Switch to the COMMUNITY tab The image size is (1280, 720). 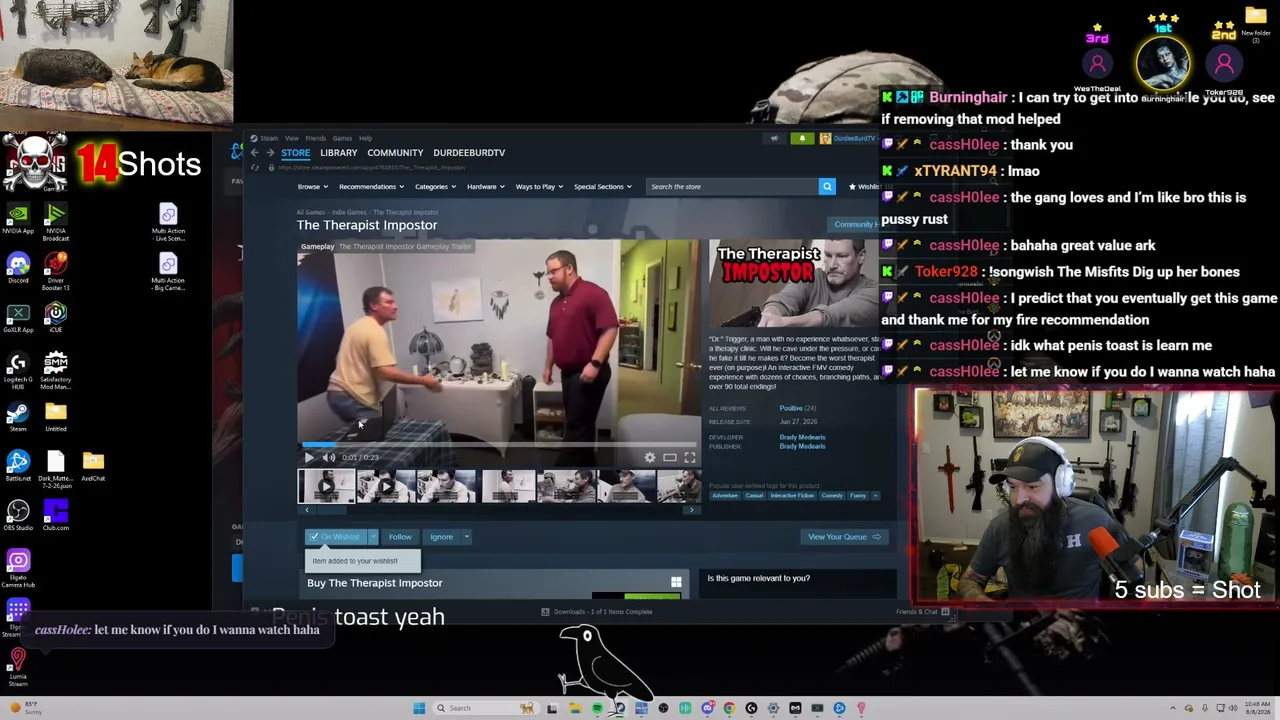tap(395, 153)
